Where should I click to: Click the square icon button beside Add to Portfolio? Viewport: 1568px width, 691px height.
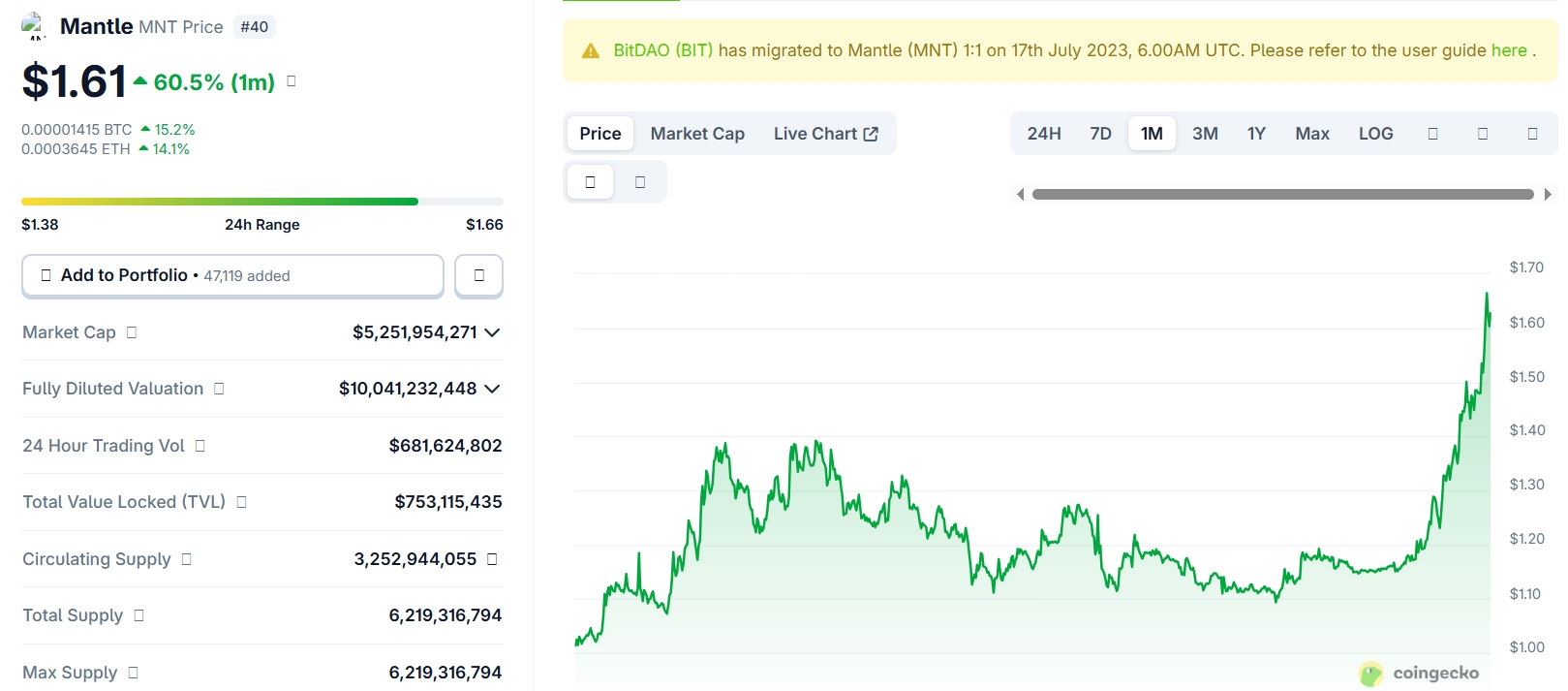point(478,276)
